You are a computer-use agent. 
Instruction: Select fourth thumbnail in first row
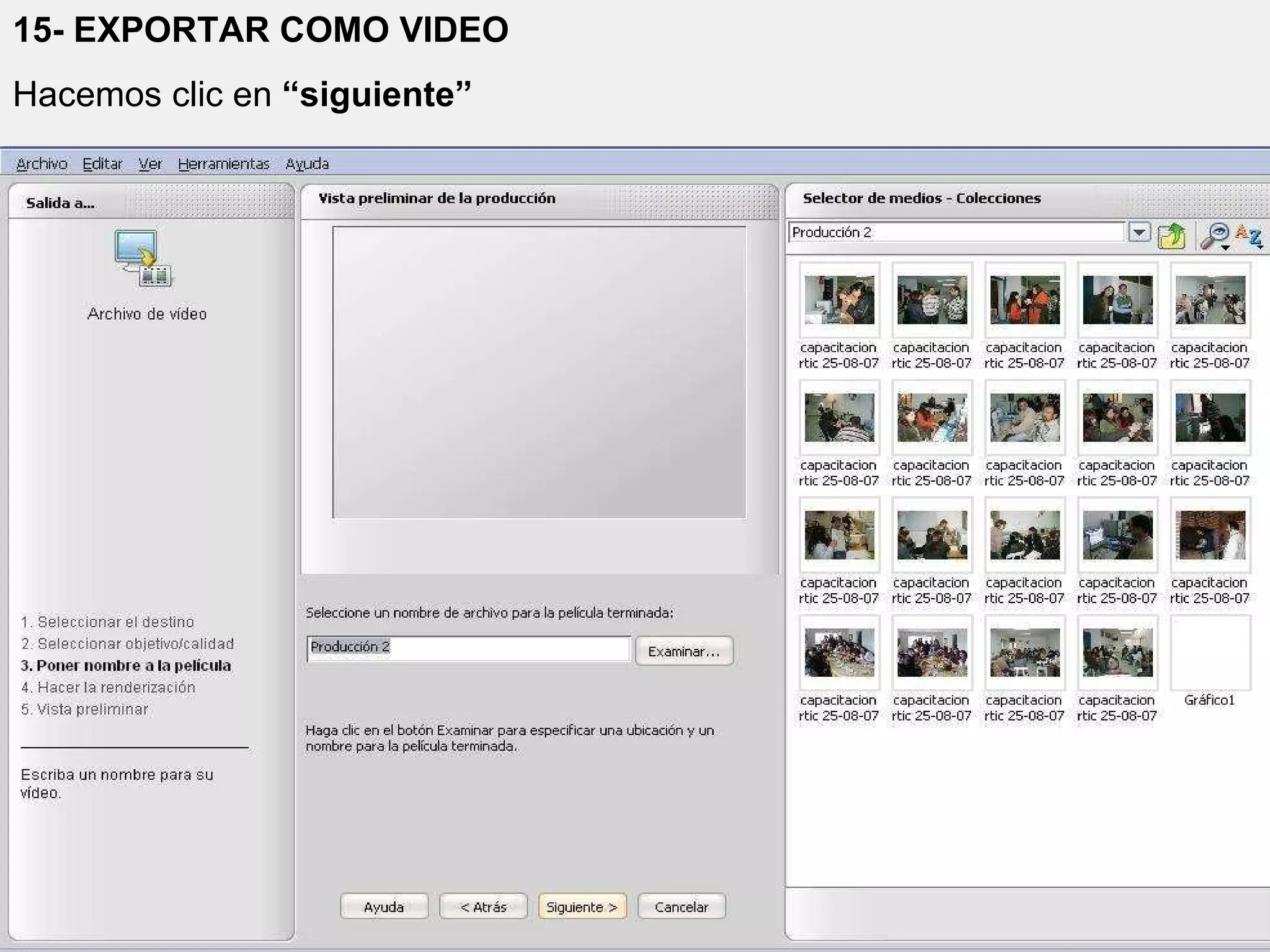1117,300
